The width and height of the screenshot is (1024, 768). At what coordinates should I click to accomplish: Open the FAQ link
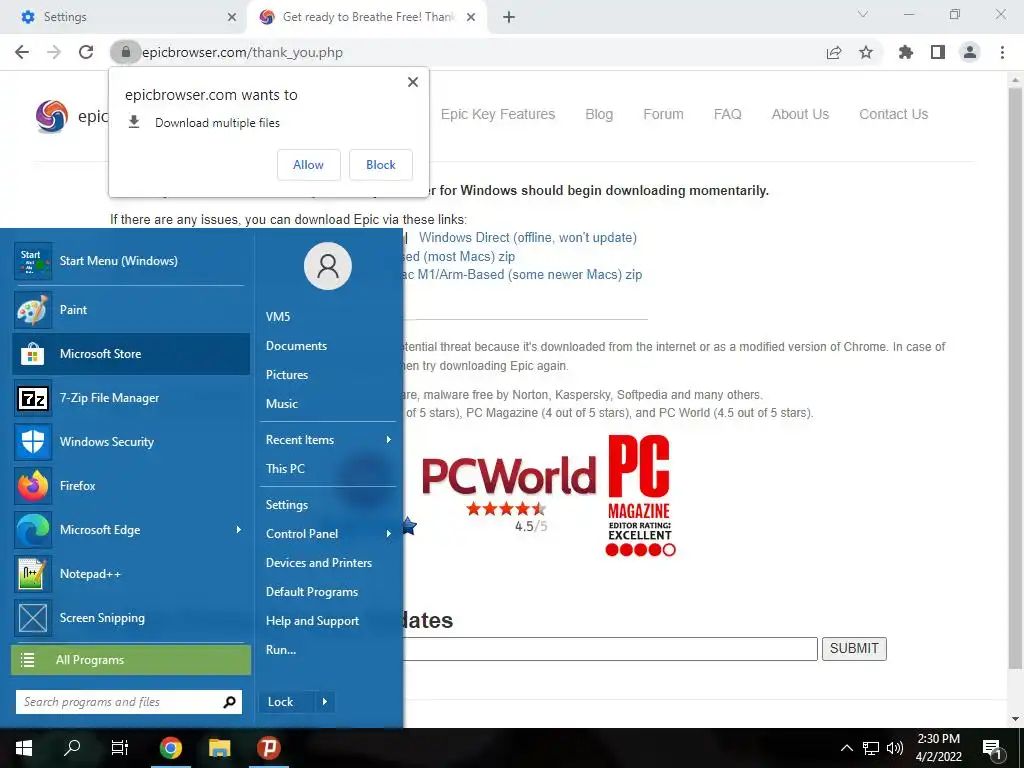point(728,114)
